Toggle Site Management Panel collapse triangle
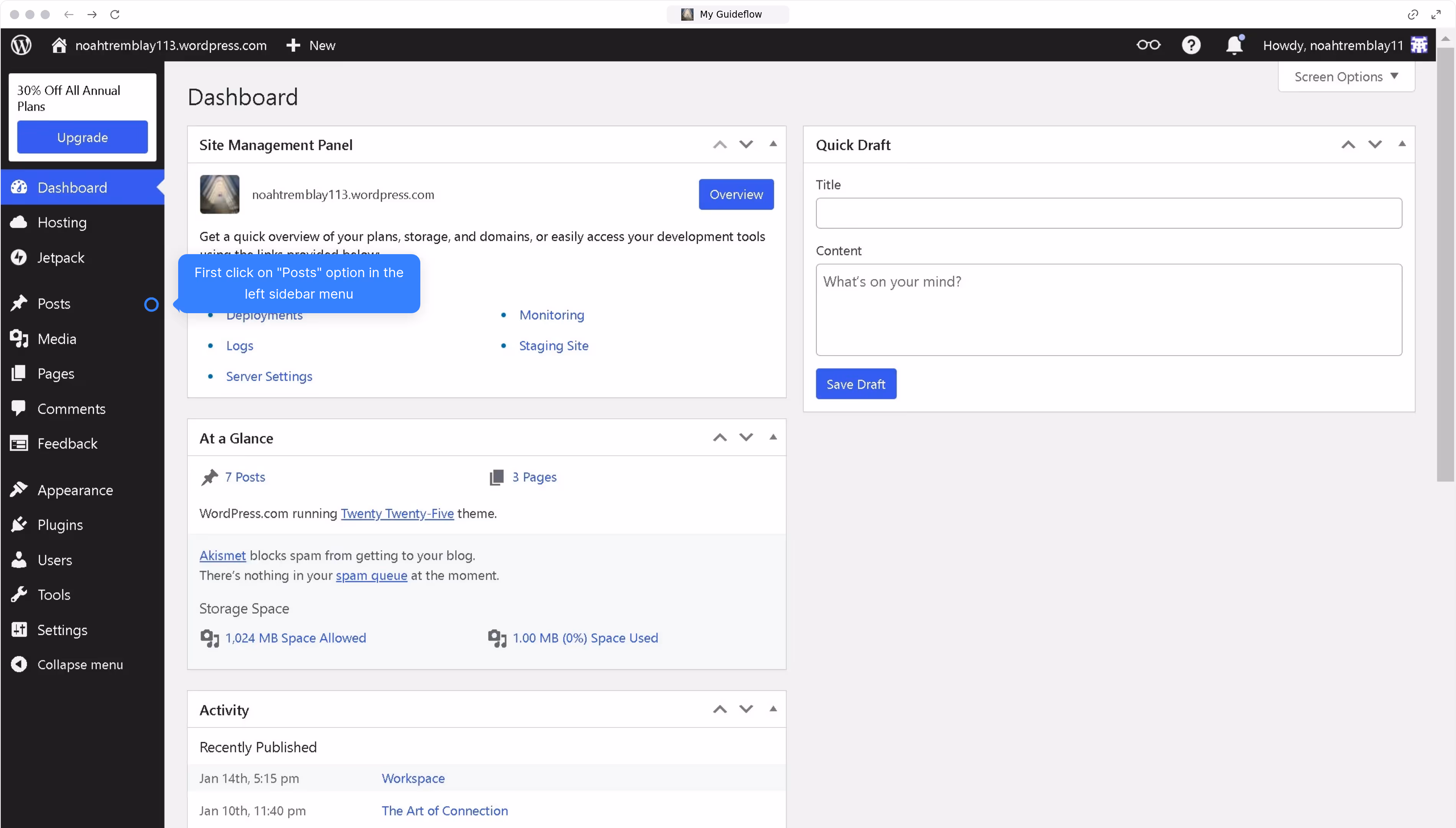The height and width of the screenshot is (828, 1456). tap(773, 144)
